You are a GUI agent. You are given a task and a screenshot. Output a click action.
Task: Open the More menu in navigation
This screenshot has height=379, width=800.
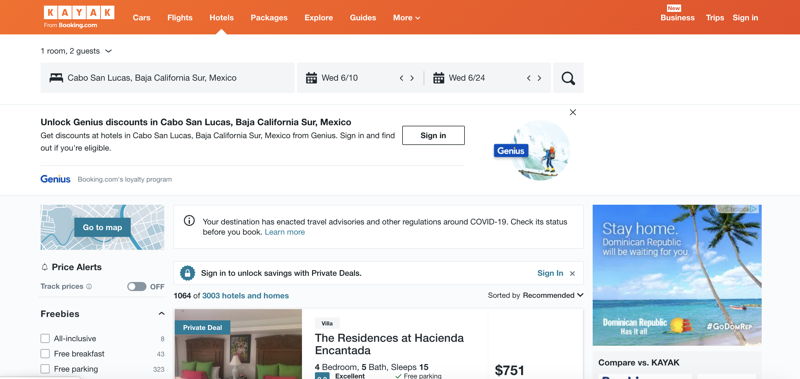click(x=407, y=18)
